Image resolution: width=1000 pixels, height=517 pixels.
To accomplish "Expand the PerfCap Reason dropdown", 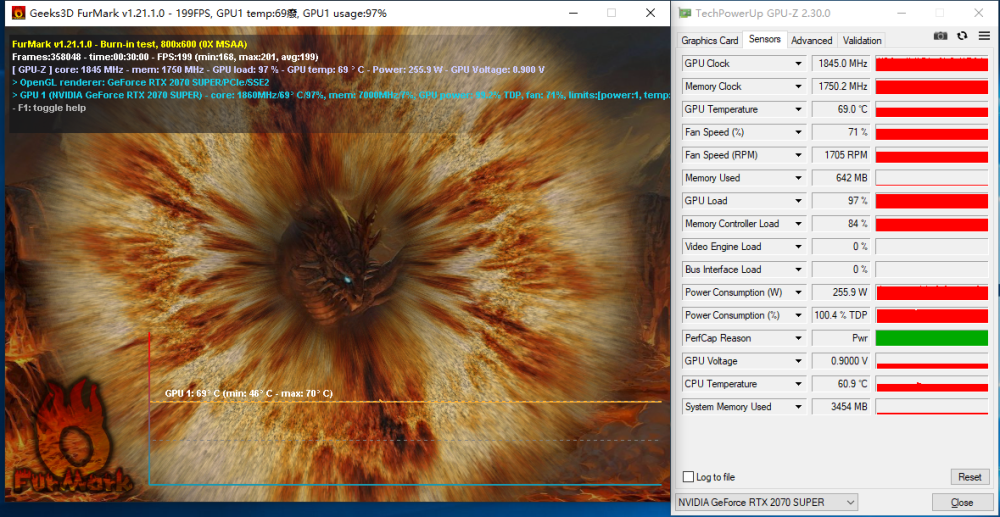I will (798, 339).
